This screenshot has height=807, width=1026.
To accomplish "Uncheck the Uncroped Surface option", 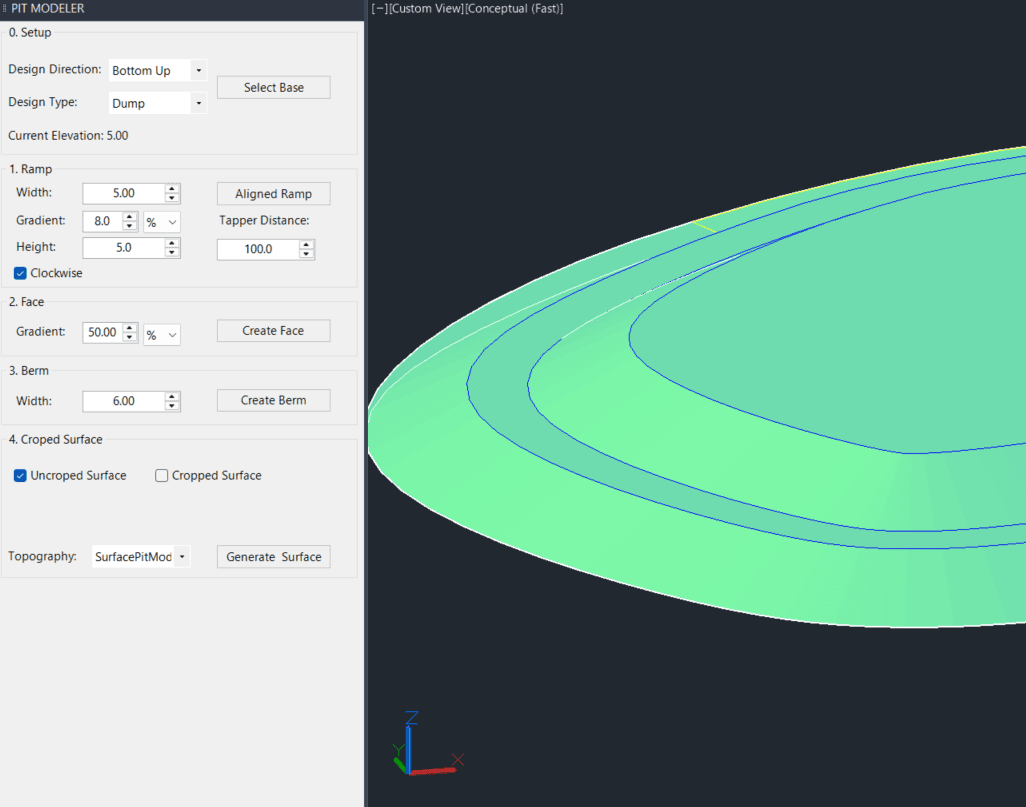I will pyautogui.click(x=21, y=476).
